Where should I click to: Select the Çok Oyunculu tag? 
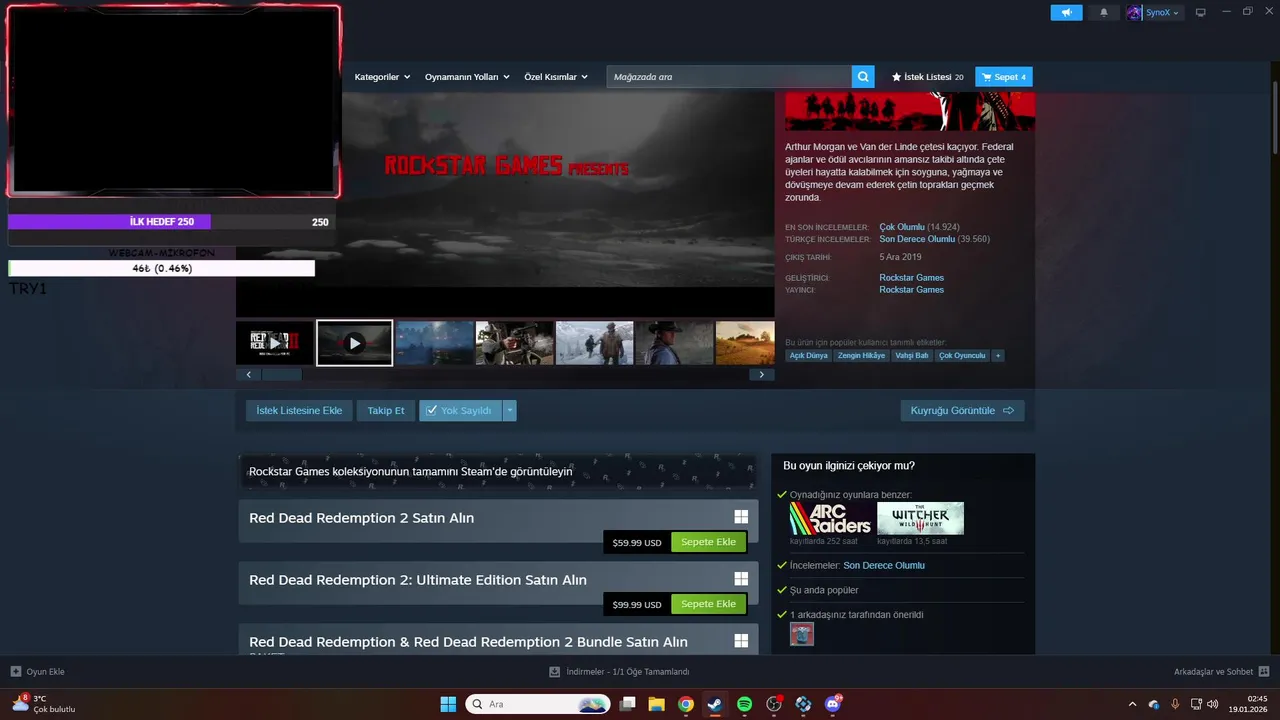[962, 355]
